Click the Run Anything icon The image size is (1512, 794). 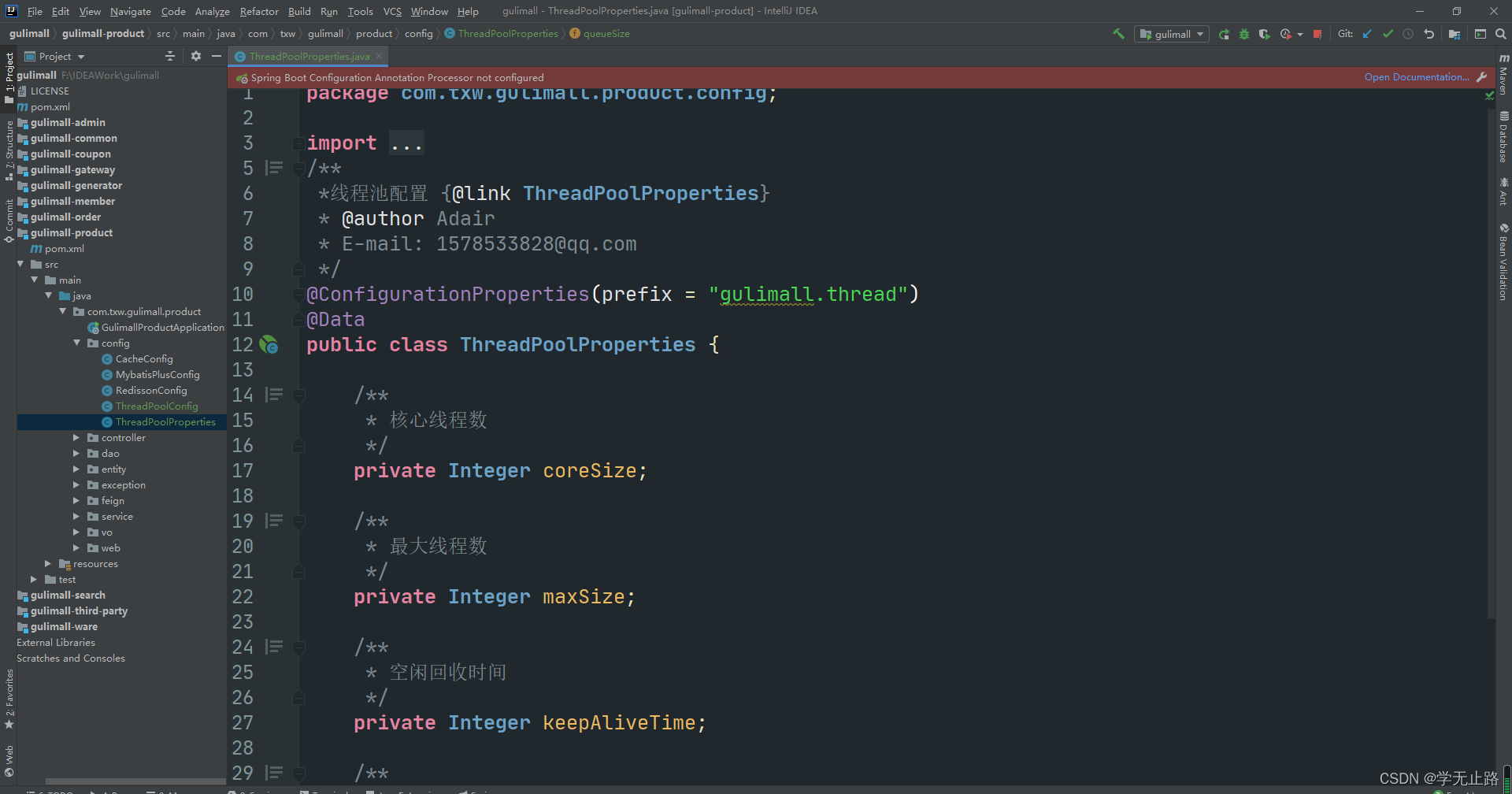pos(1480,34)
